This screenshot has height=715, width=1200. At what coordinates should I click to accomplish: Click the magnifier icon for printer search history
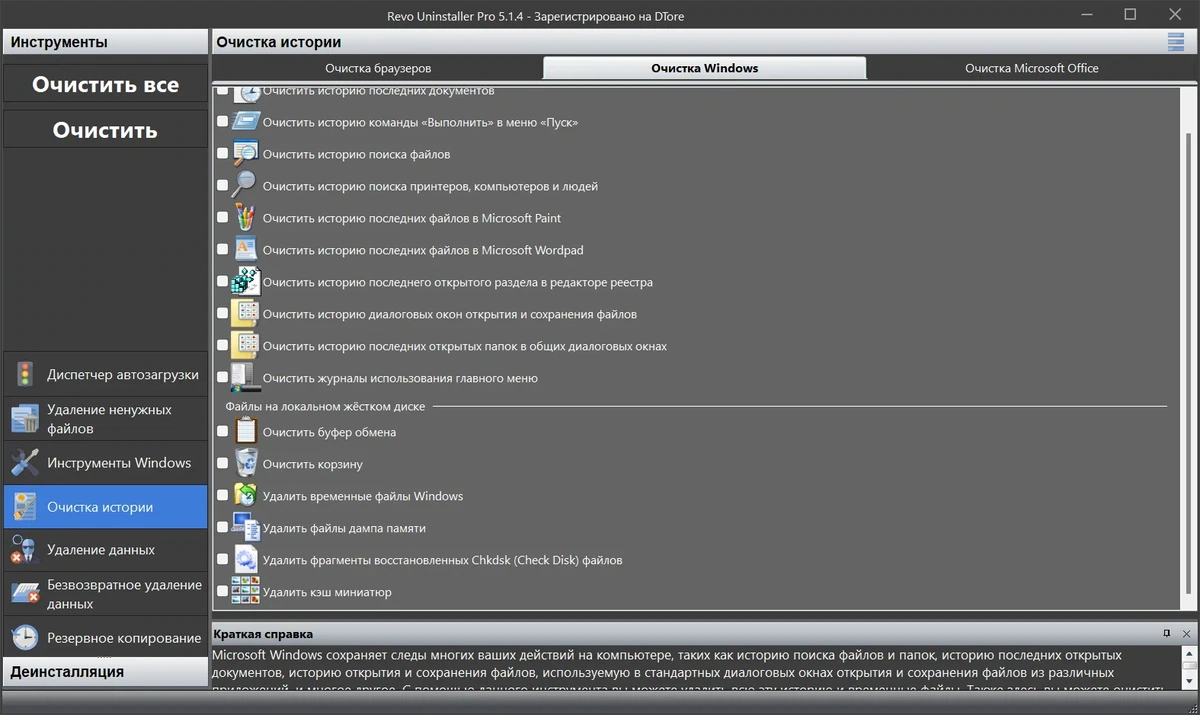point(245,186)
